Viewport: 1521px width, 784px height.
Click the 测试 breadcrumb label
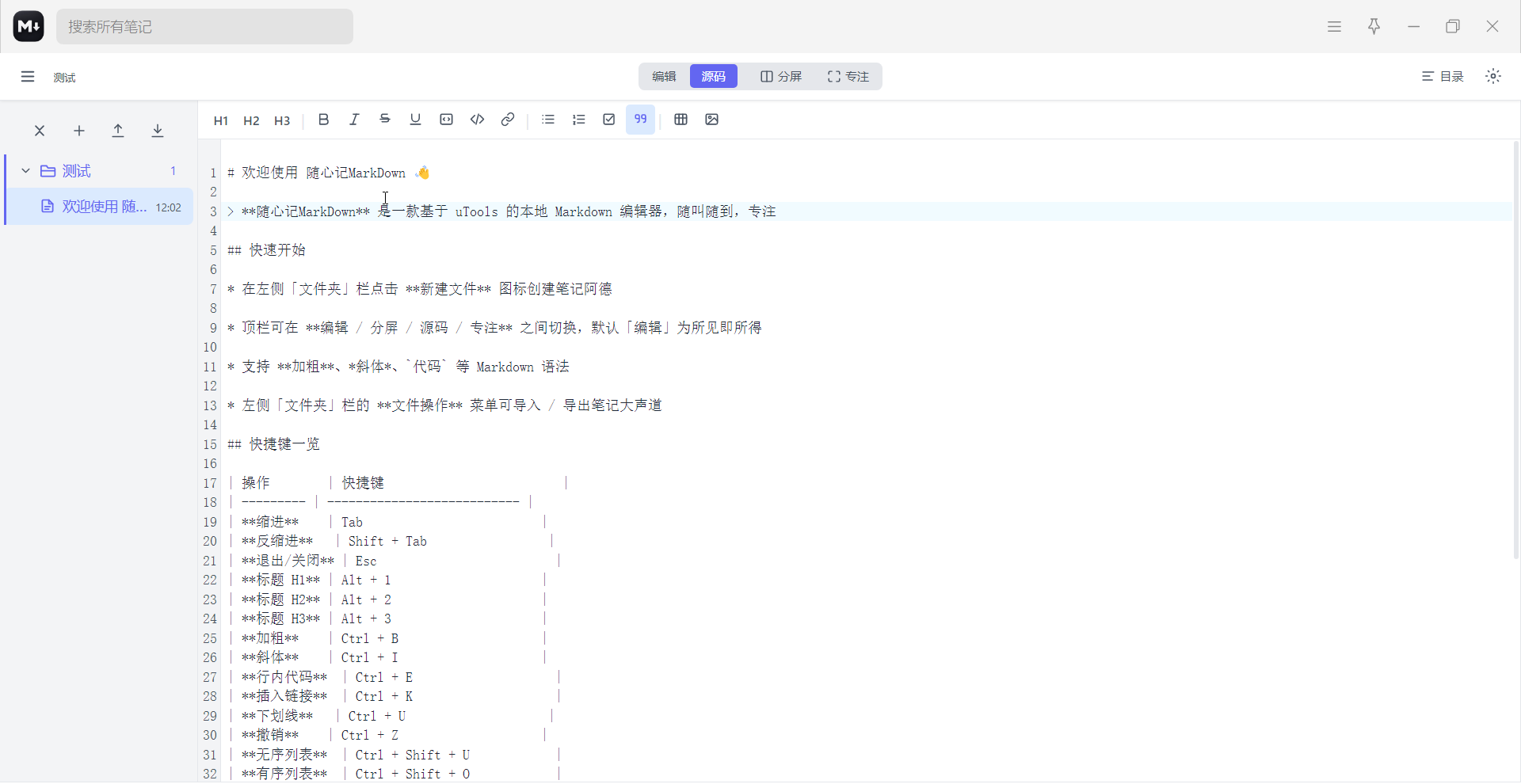click(x=64, y=78)
